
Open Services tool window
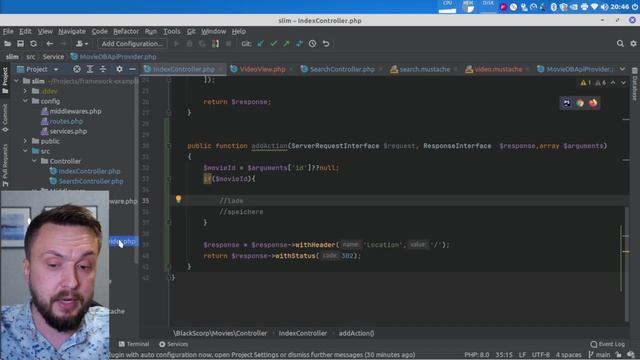[173, 344]
